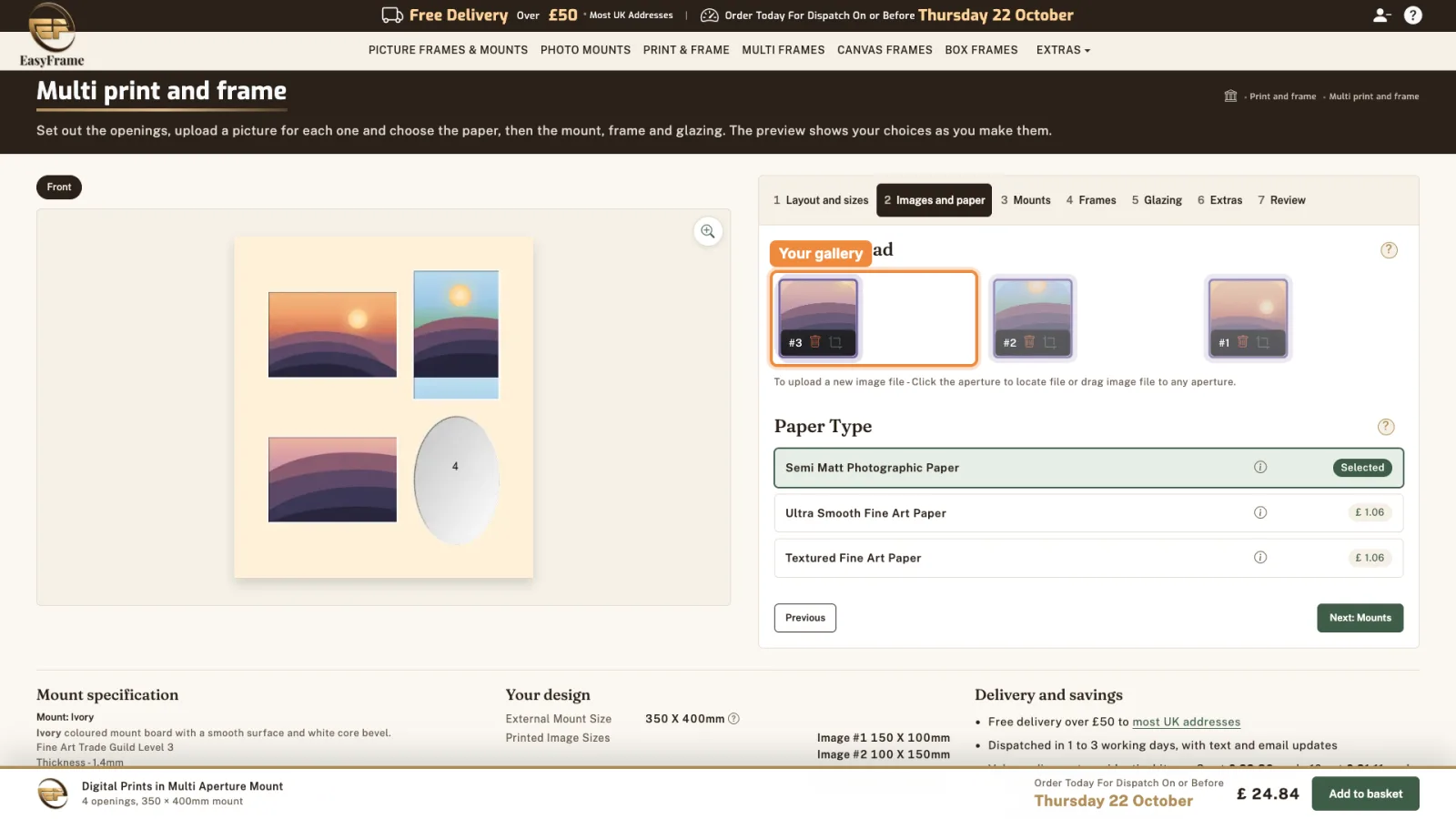Select gallery thumbnail #3

point(817,318)
